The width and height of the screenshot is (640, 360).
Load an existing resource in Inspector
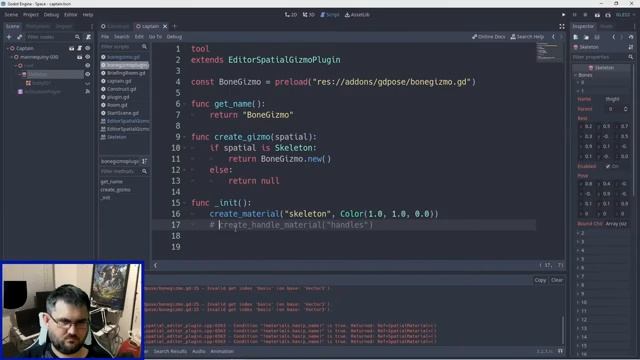pyautogui.click(x=586, y=37)
